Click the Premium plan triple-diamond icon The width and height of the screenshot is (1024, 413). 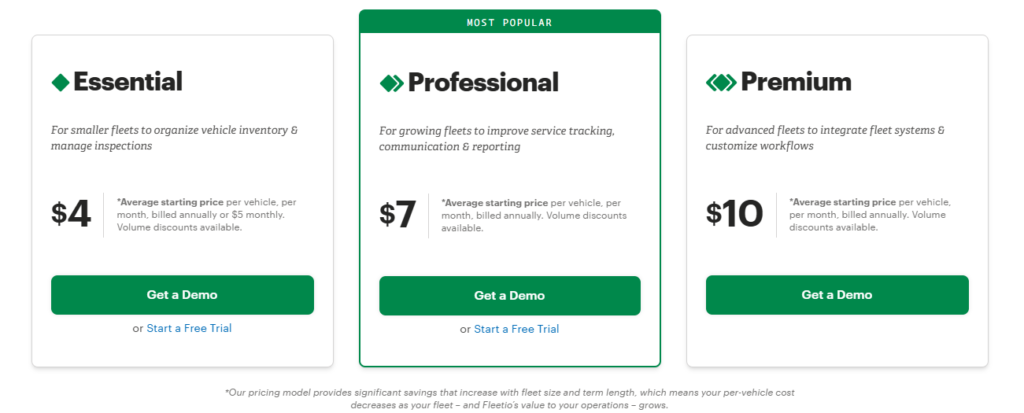(721, 82)
